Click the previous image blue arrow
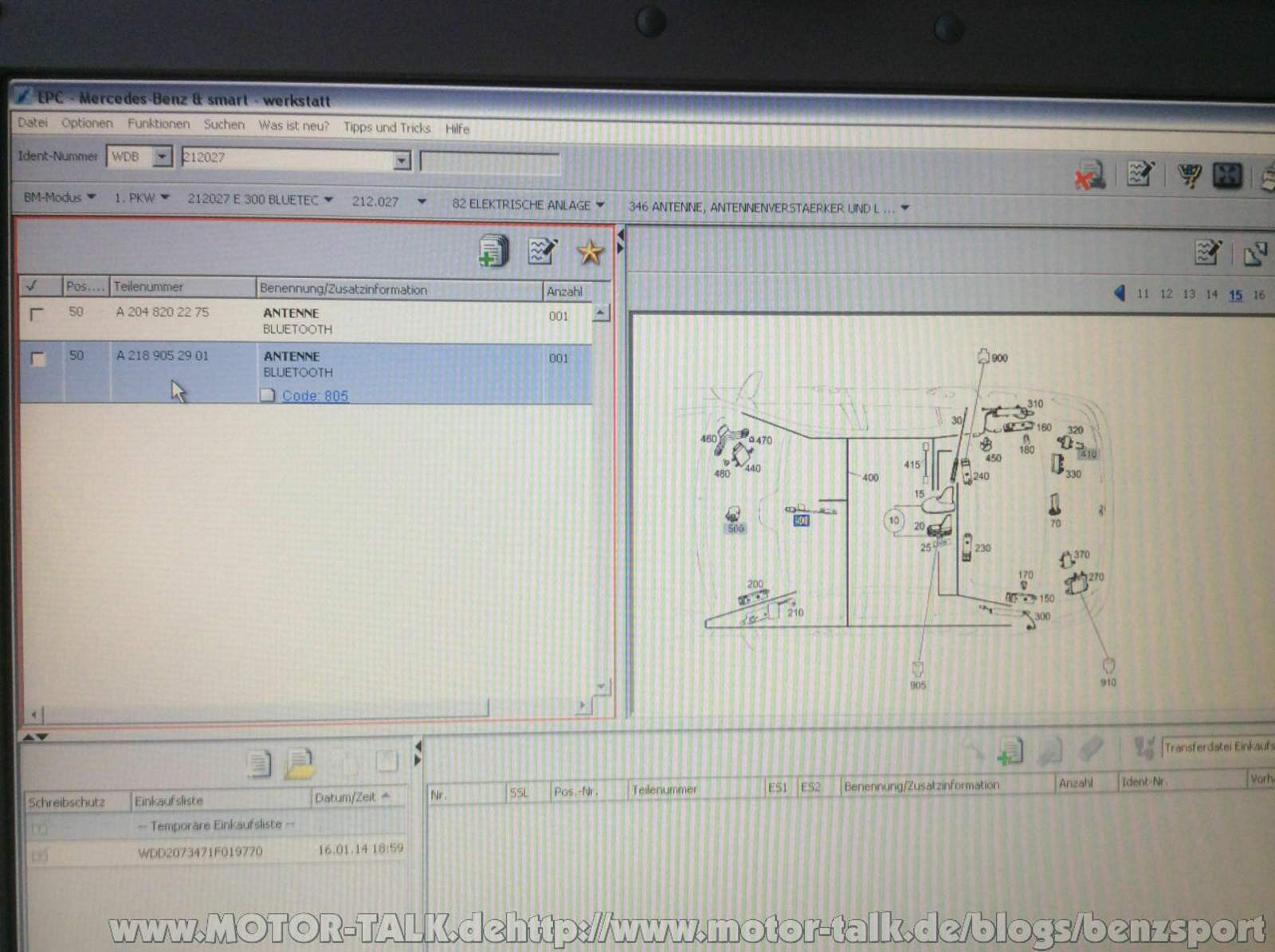The width and height of the screenshot is (1275, 952). click(x=1120, y=293)
